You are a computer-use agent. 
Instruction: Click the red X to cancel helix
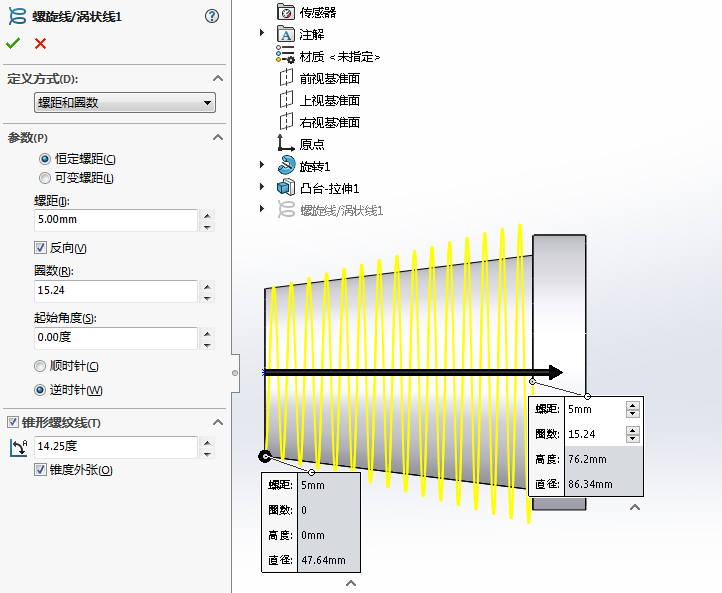(x=40, y=43)
